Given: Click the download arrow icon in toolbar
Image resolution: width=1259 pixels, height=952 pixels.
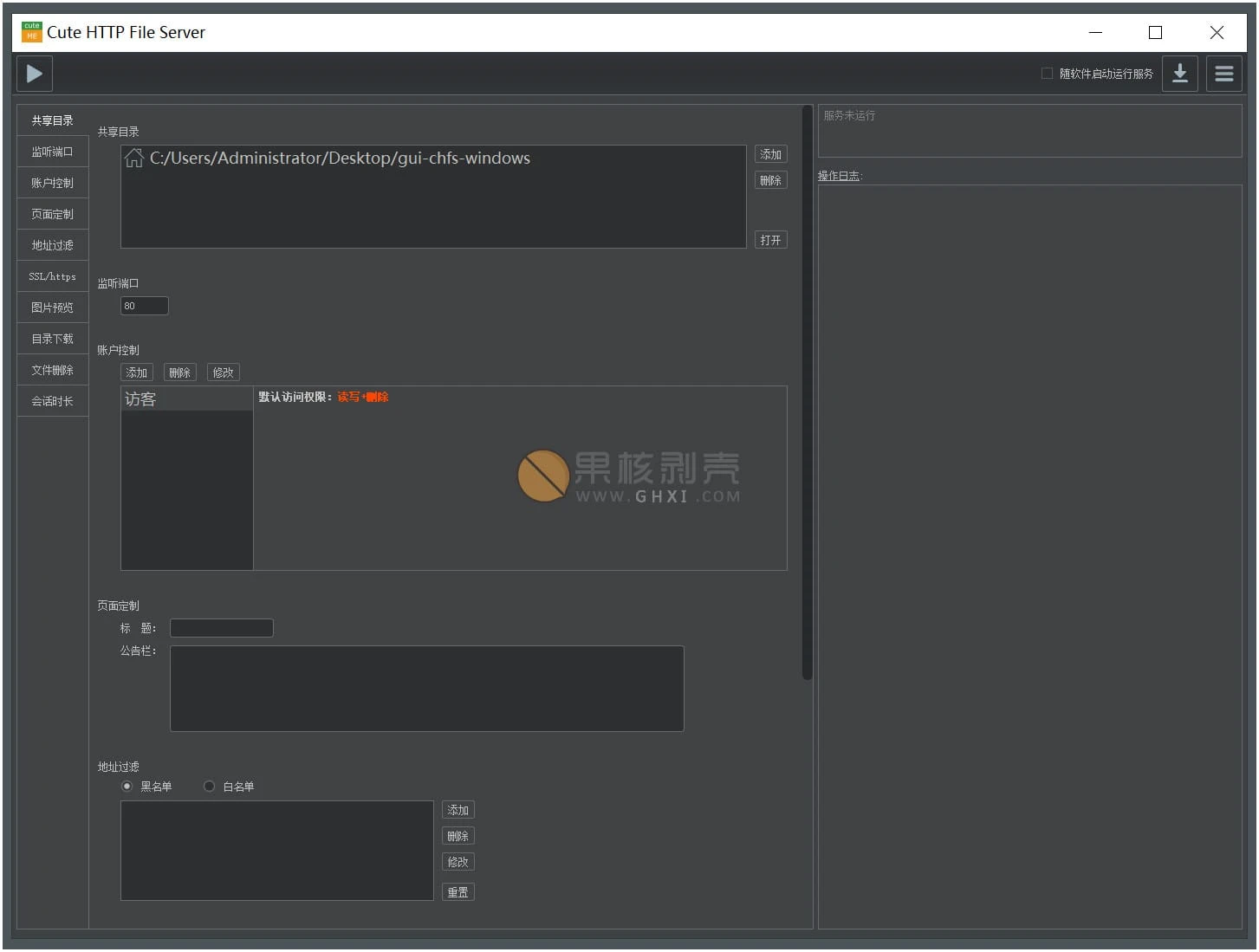Looking at the screenshot, I should pyautogui.click(x=1179, y=74).
